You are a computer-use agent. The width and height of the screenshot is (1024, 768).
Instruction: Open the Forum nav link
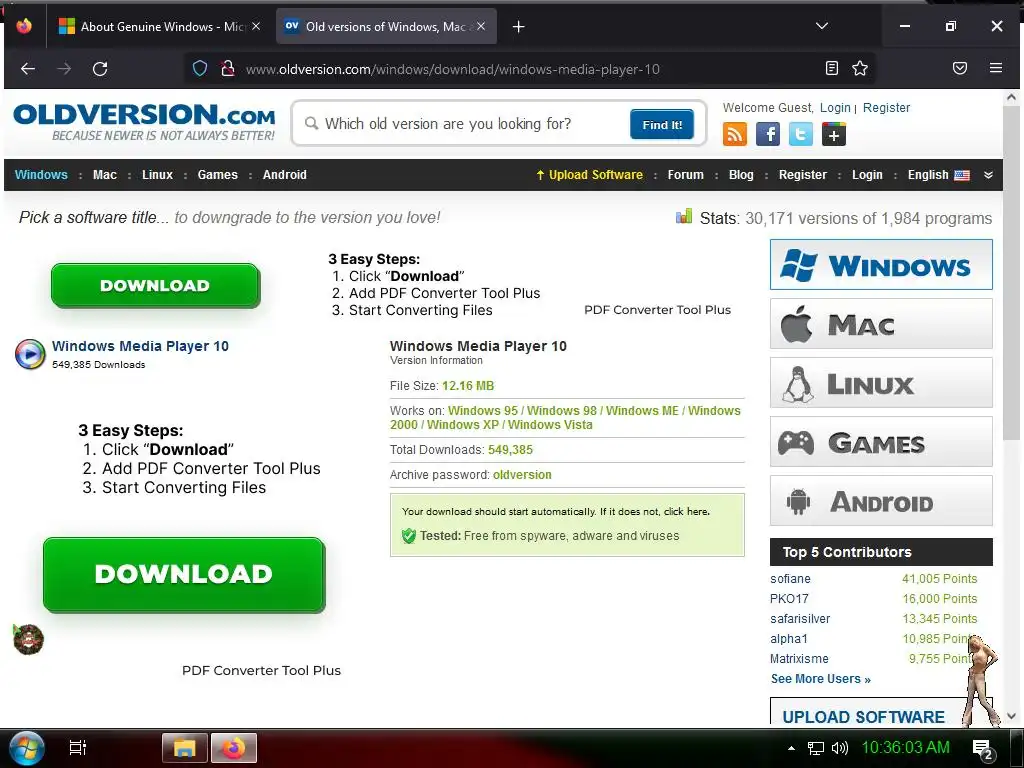685,175
